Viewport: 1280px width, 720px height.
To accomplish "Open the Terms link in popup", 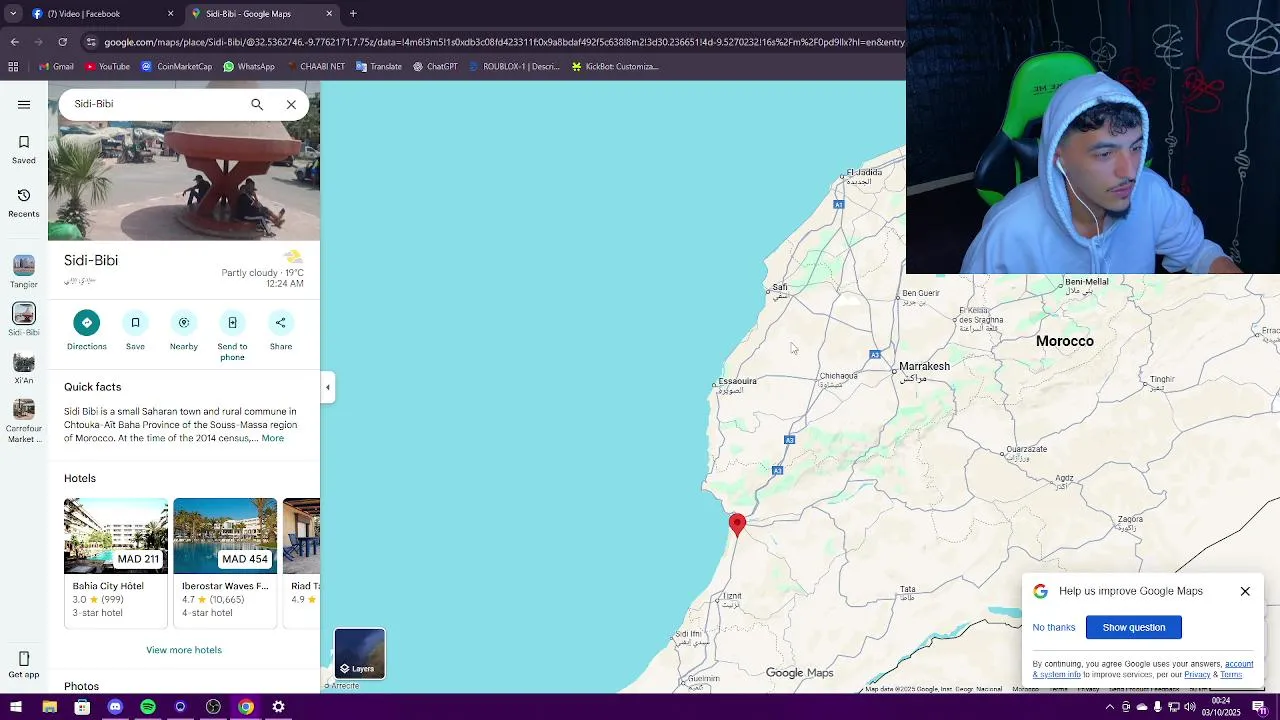I will 1231,675.
